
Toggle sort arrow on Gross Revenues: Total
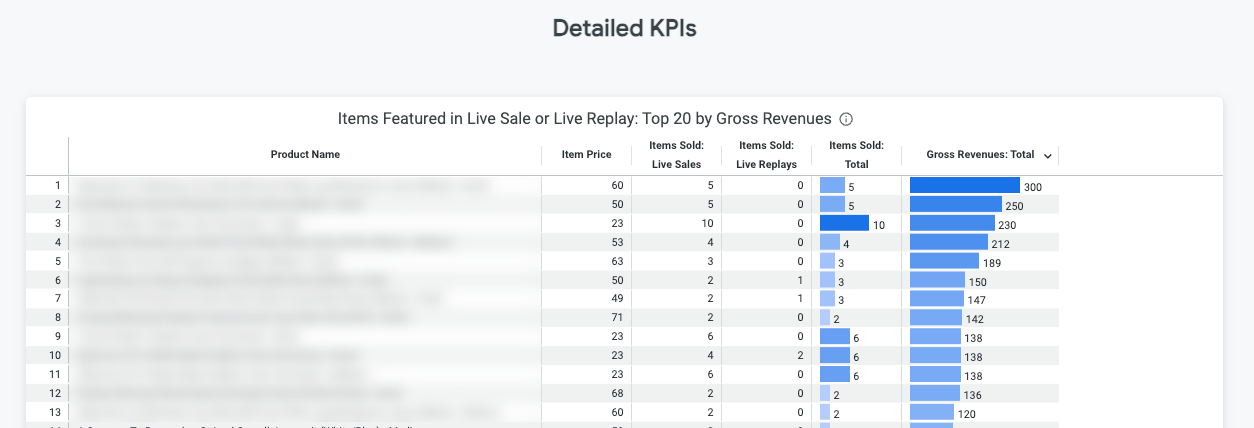tap(1047, 155)
